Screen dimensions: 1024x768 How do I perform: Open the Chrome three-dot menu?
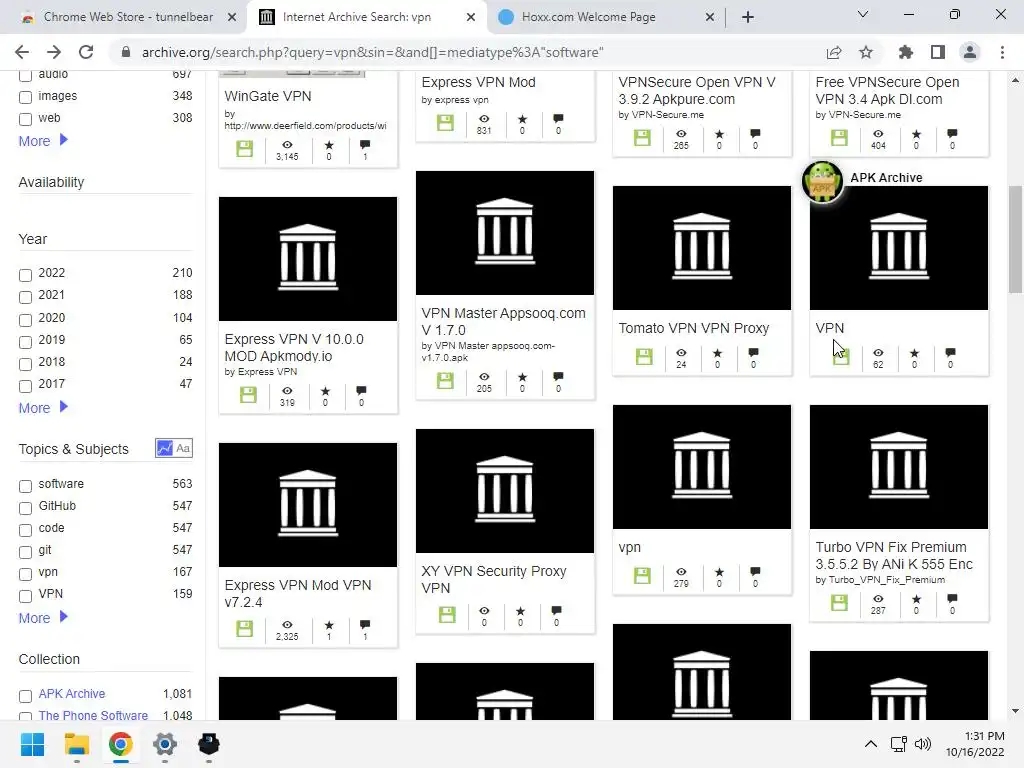pos(1002,52)
